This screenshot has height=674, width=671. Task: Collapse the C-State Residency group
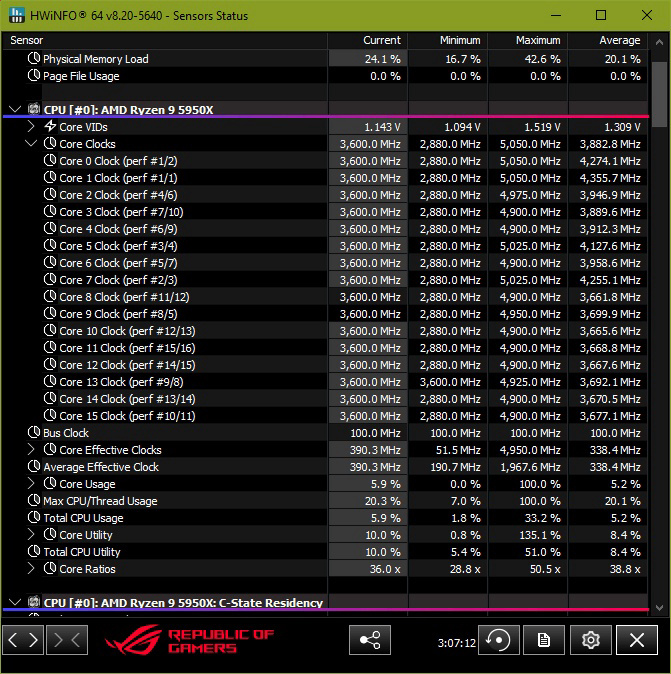tap(15, 602)
